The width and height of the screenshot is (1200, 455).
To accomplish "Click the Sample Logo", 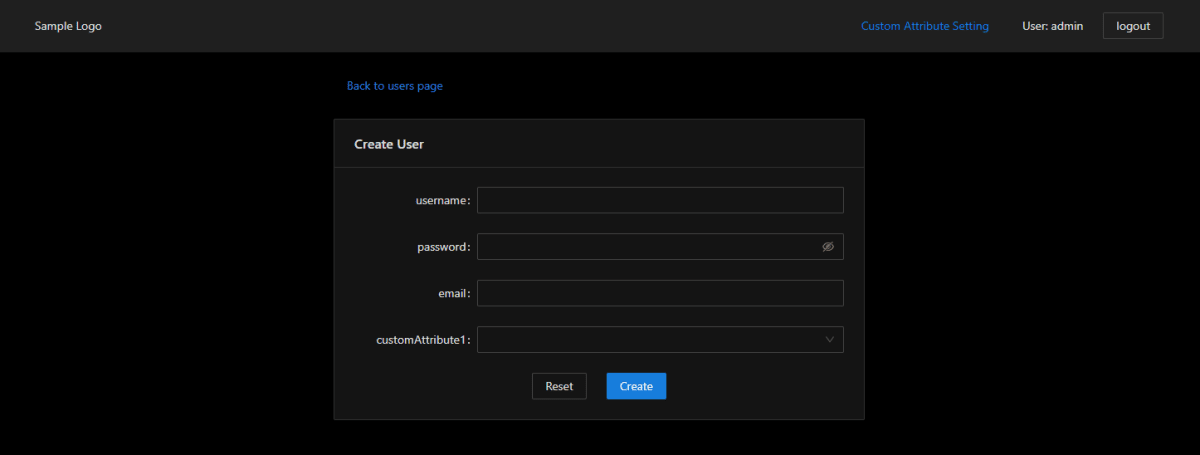I will point(68,26).
